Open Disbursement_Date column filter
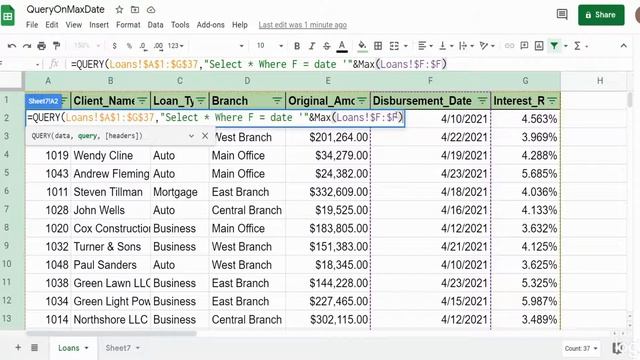The image size is (640, 360). pos(482,100)
